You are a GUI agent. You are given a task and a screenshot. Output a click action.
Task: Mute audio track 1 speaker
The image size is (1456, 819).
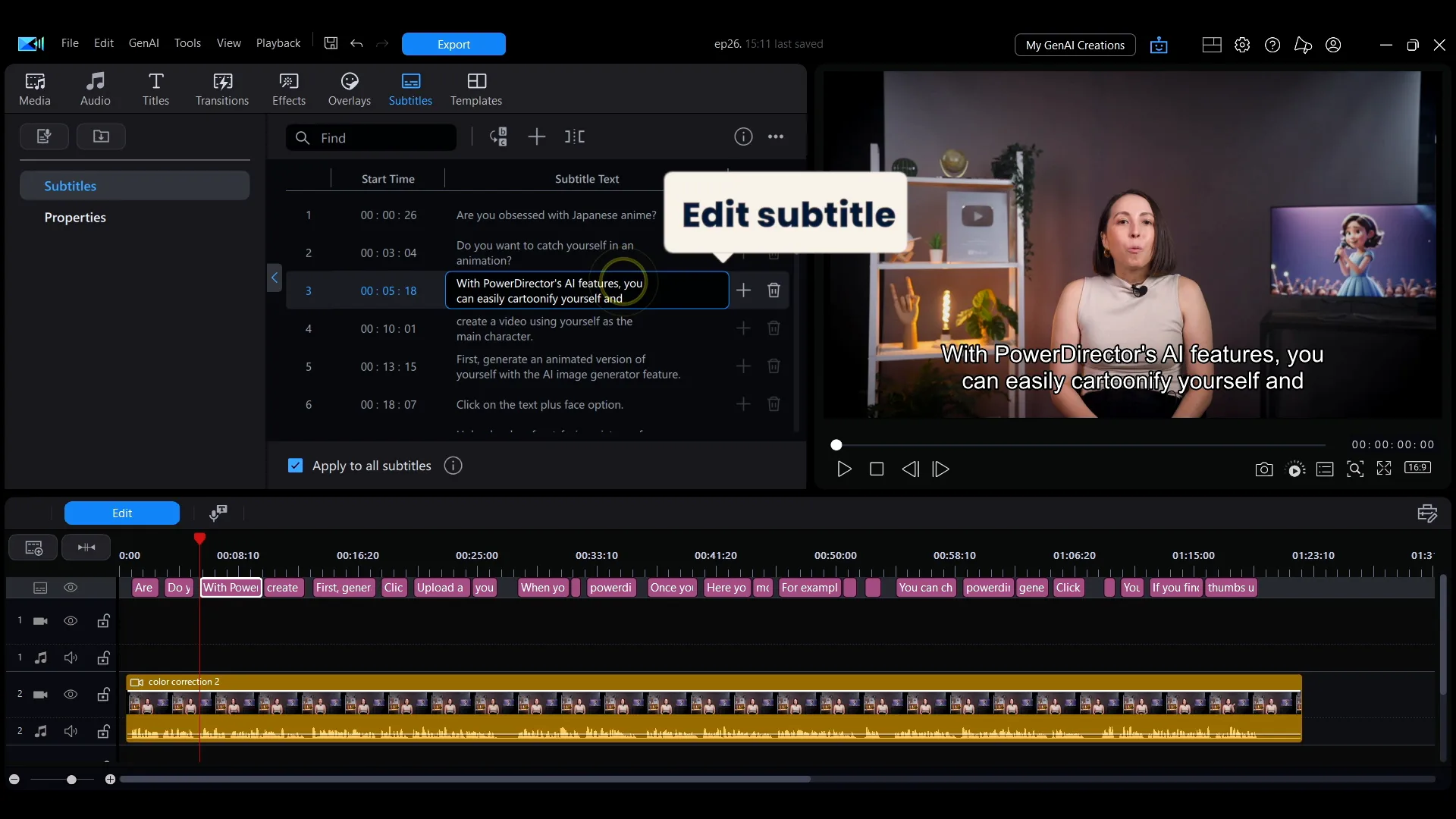[x=71, y=657]
